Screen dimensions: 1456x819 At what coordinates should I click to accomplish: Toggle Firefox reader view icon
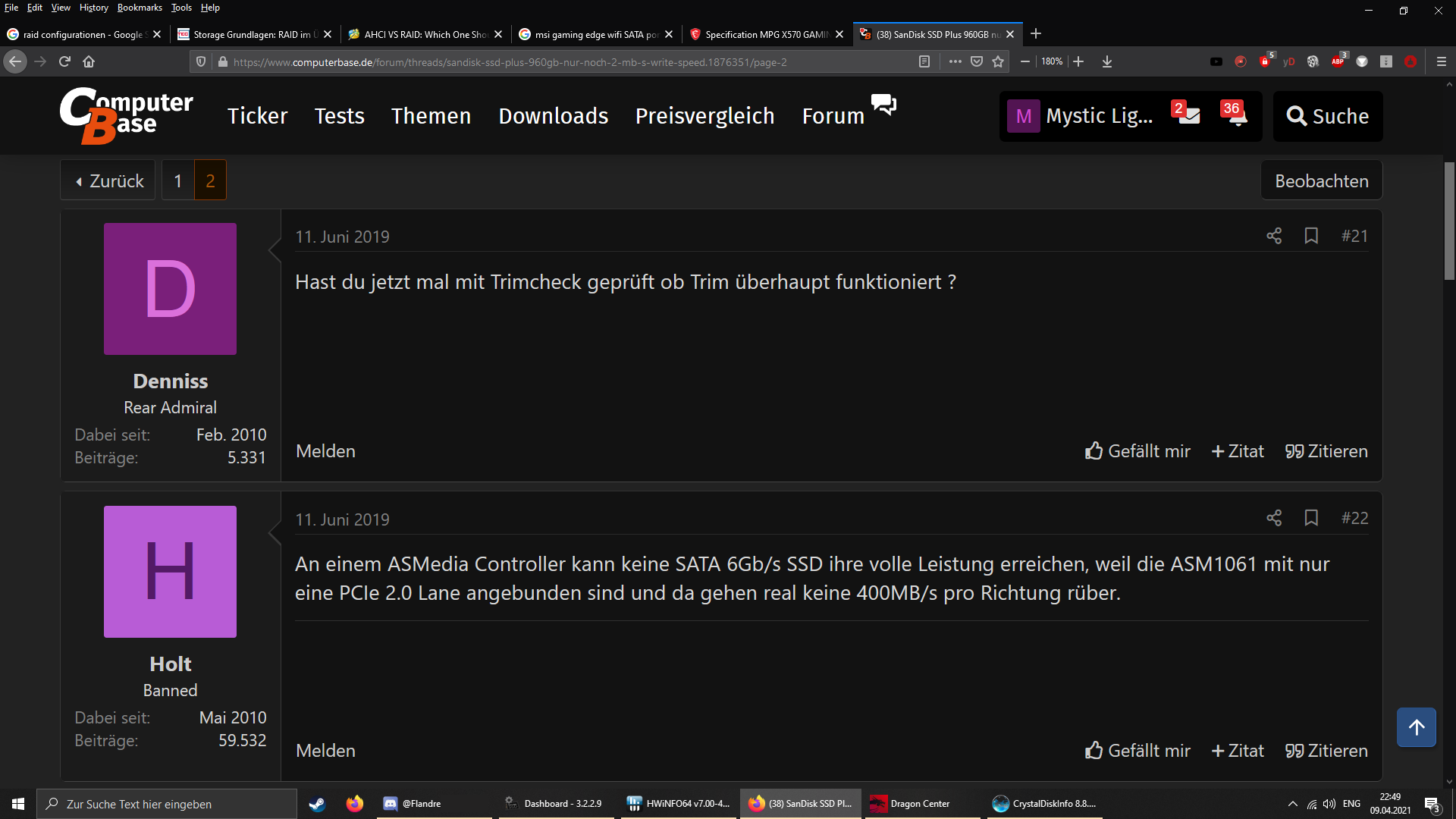pos(924,61)
